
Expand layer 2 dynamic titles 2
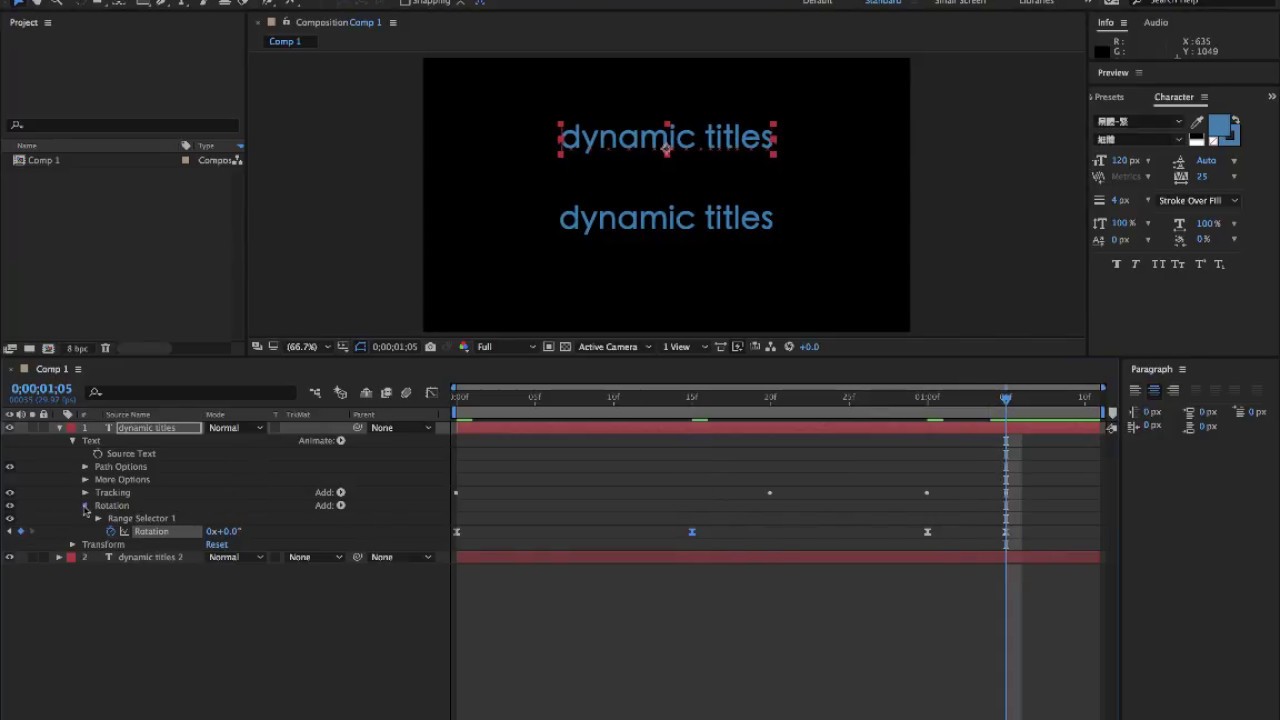pyautogui.click(x=59, y=557)
